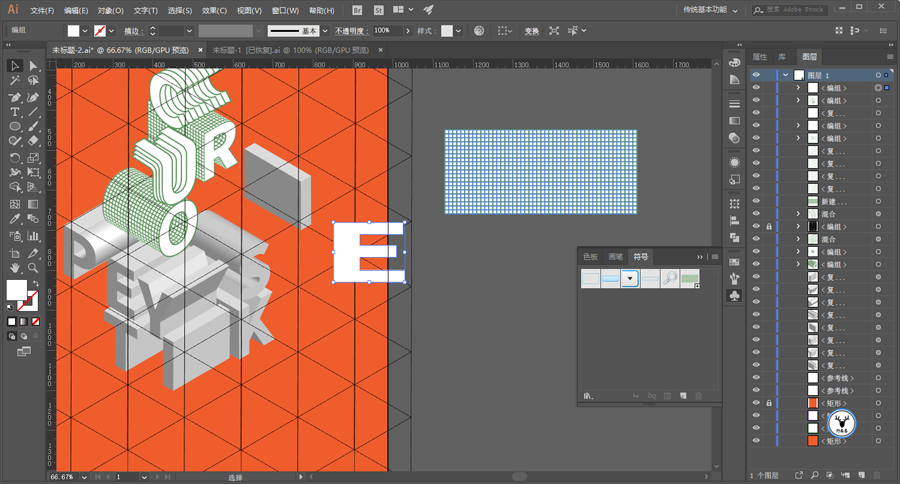Select the Pen tool
The width and height of the screenshot is (900, 484).
pyautogui.click(x=15, y=97)
